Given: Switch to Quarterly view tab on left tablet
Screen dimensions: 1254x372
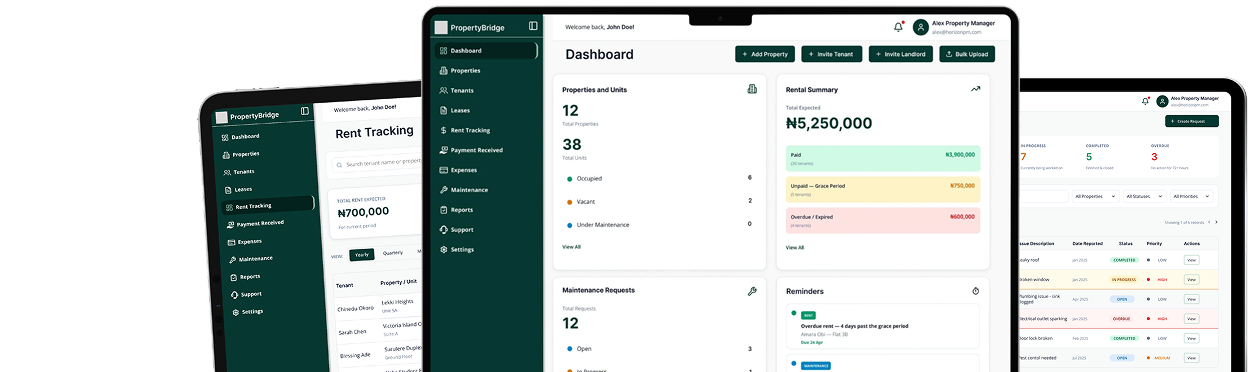Looking at the screenshot, I should (393, 252).
